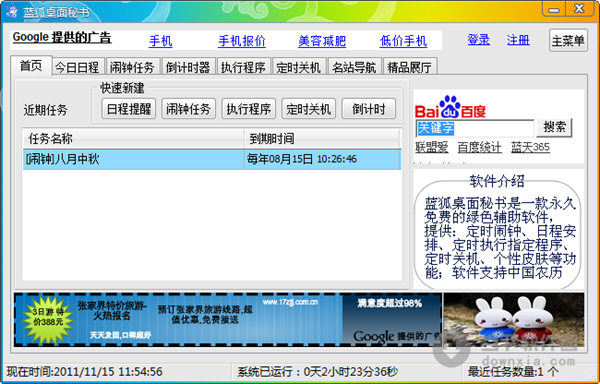The width and height of the screenshot is (600, 384).
Task: Click the 倒计时 quick-create button
Action: pos(368,109)
